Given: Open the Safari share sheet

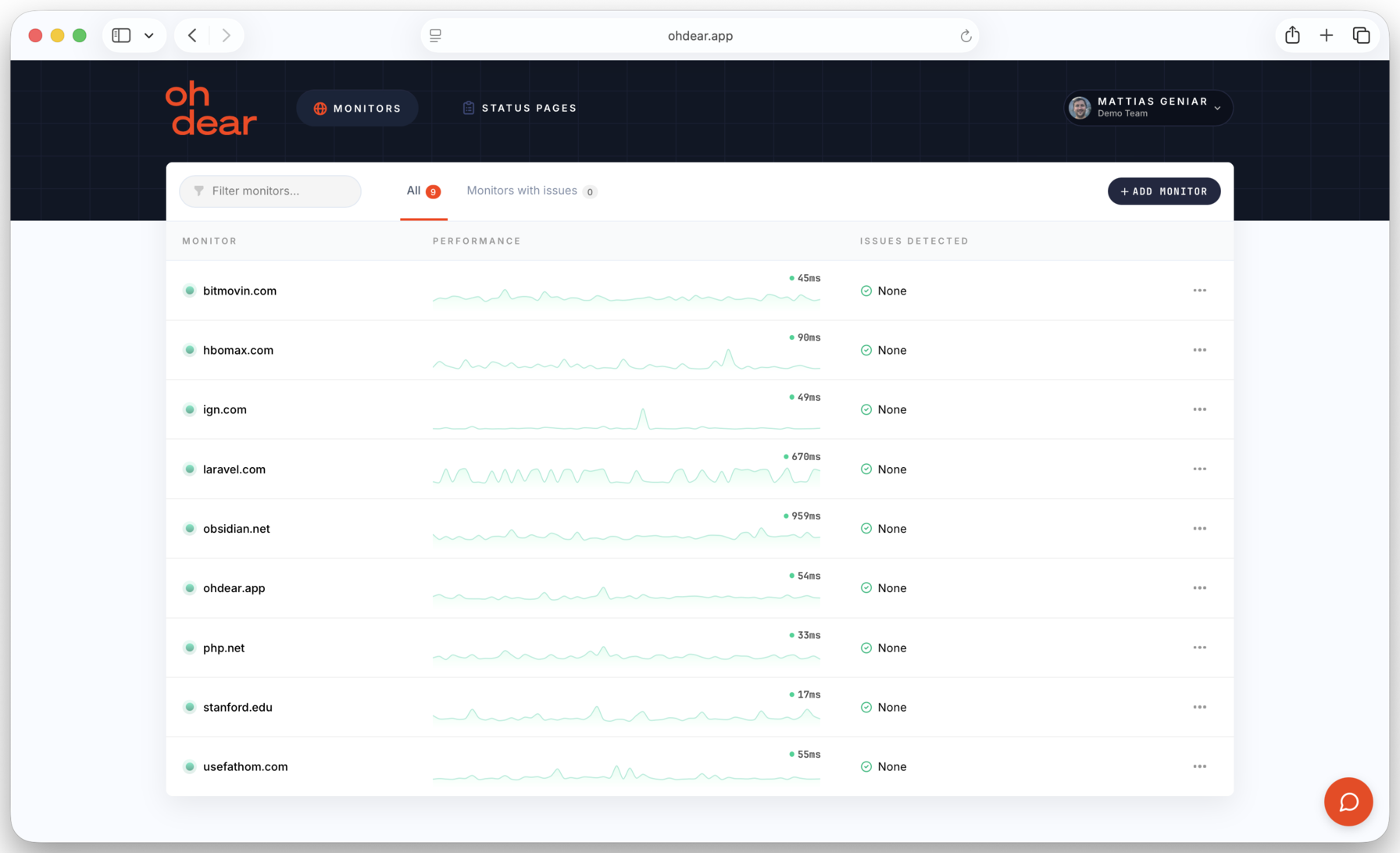Looking at the screenshot, I should (1292, 35).
